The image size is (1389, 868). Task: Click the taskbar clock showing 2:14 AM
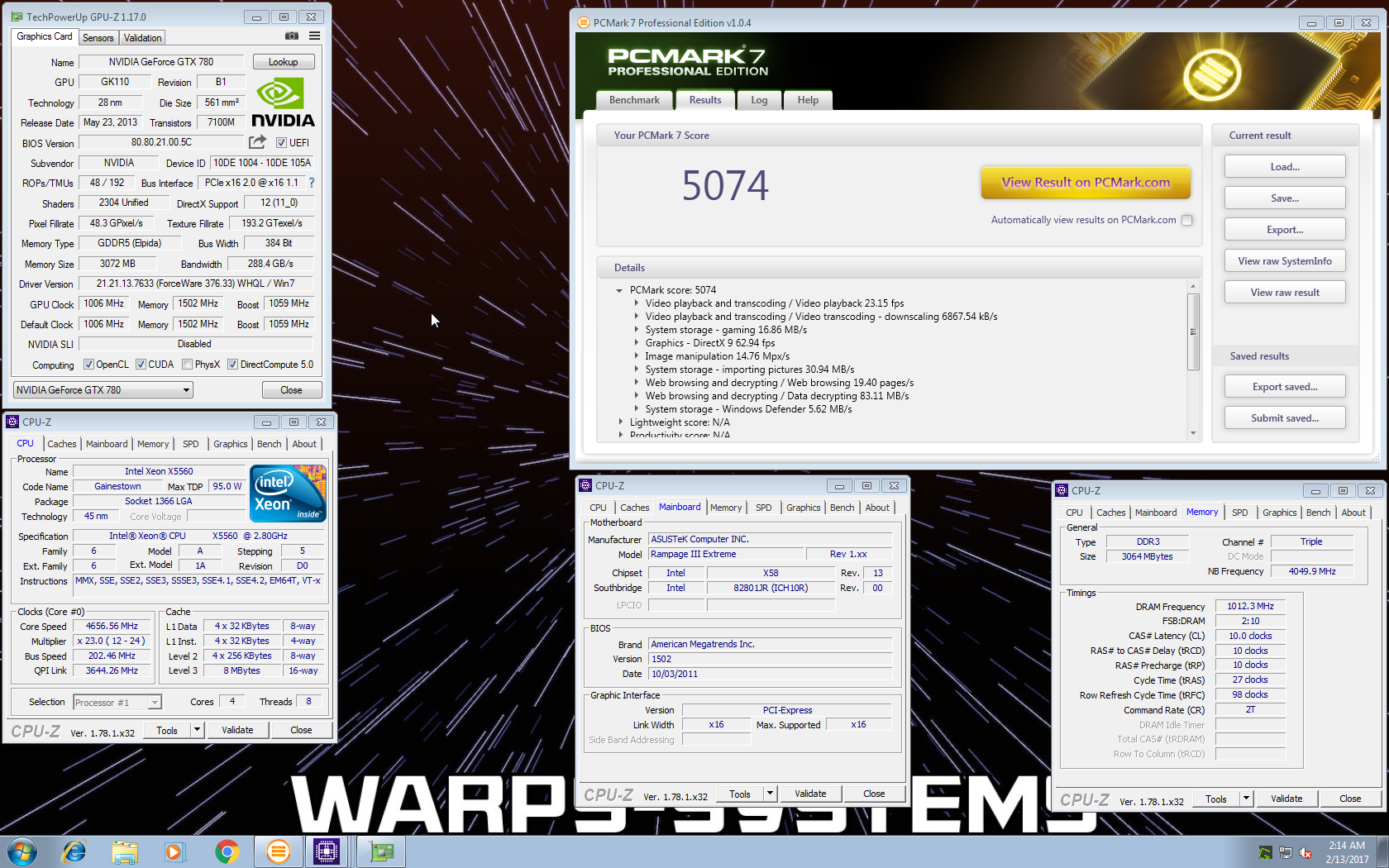[1347, 852]
